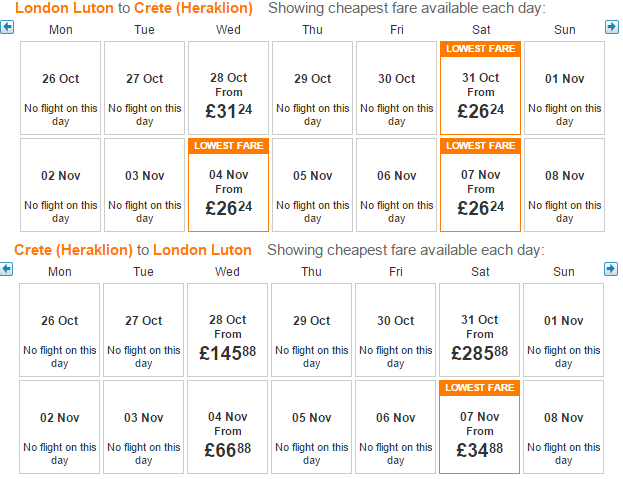Pick outbound 07 Nov fare £26.24
623x479 pixels.
[x=480, y=185]
